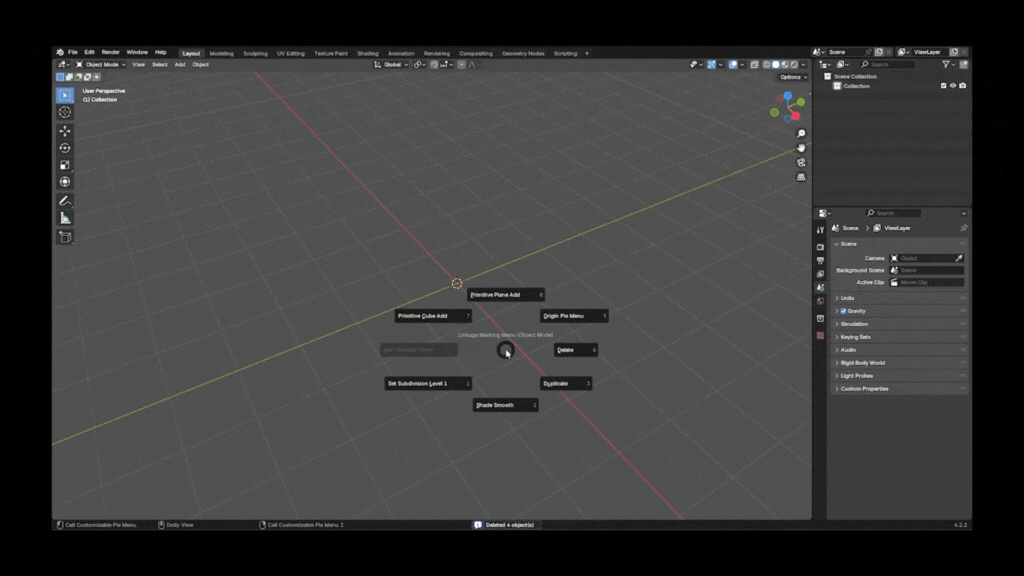
Task: Click the viewport zoom magnifier icon
Action: click(x=801, y=133)
